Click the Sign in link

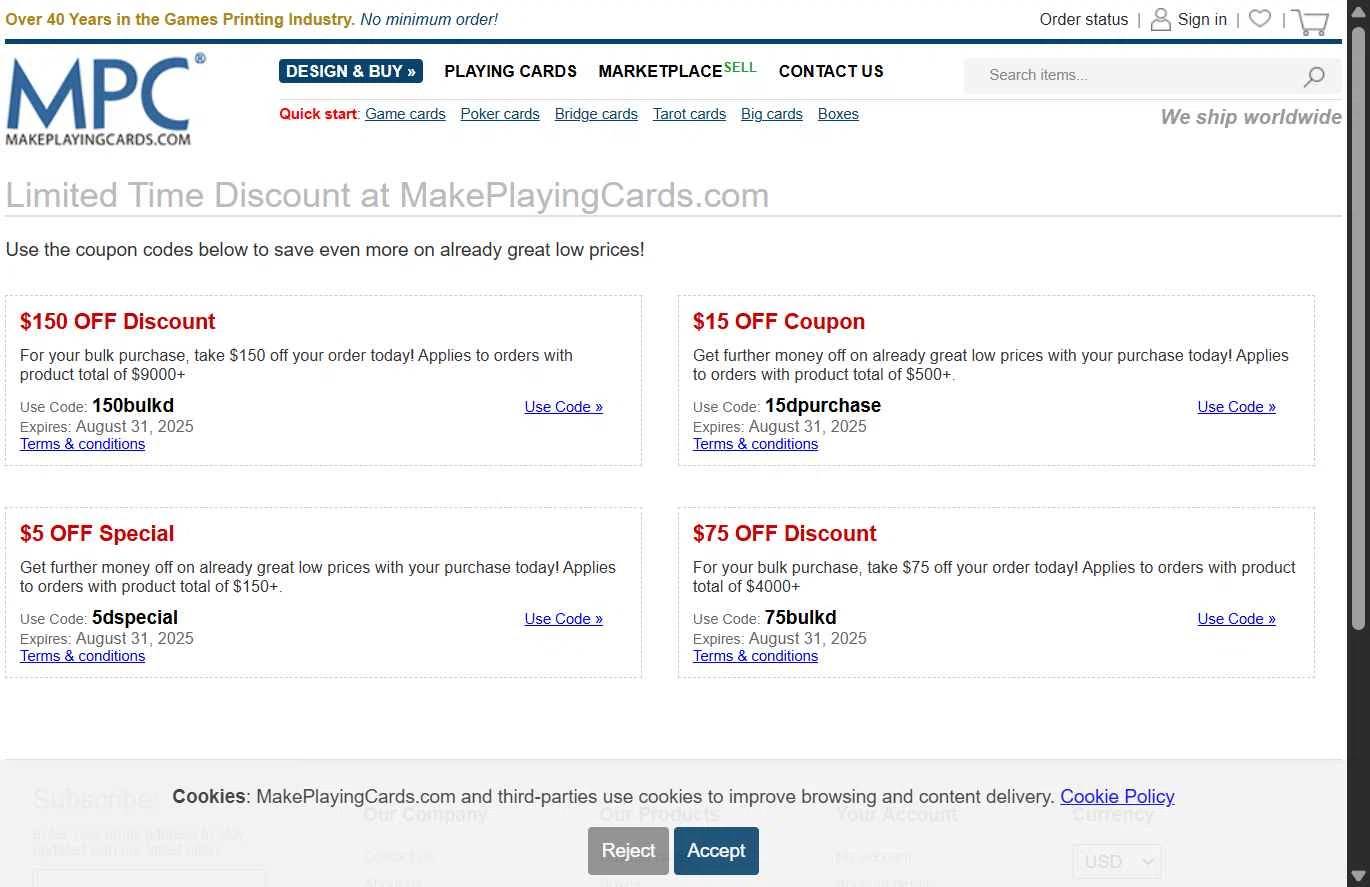1202,19
